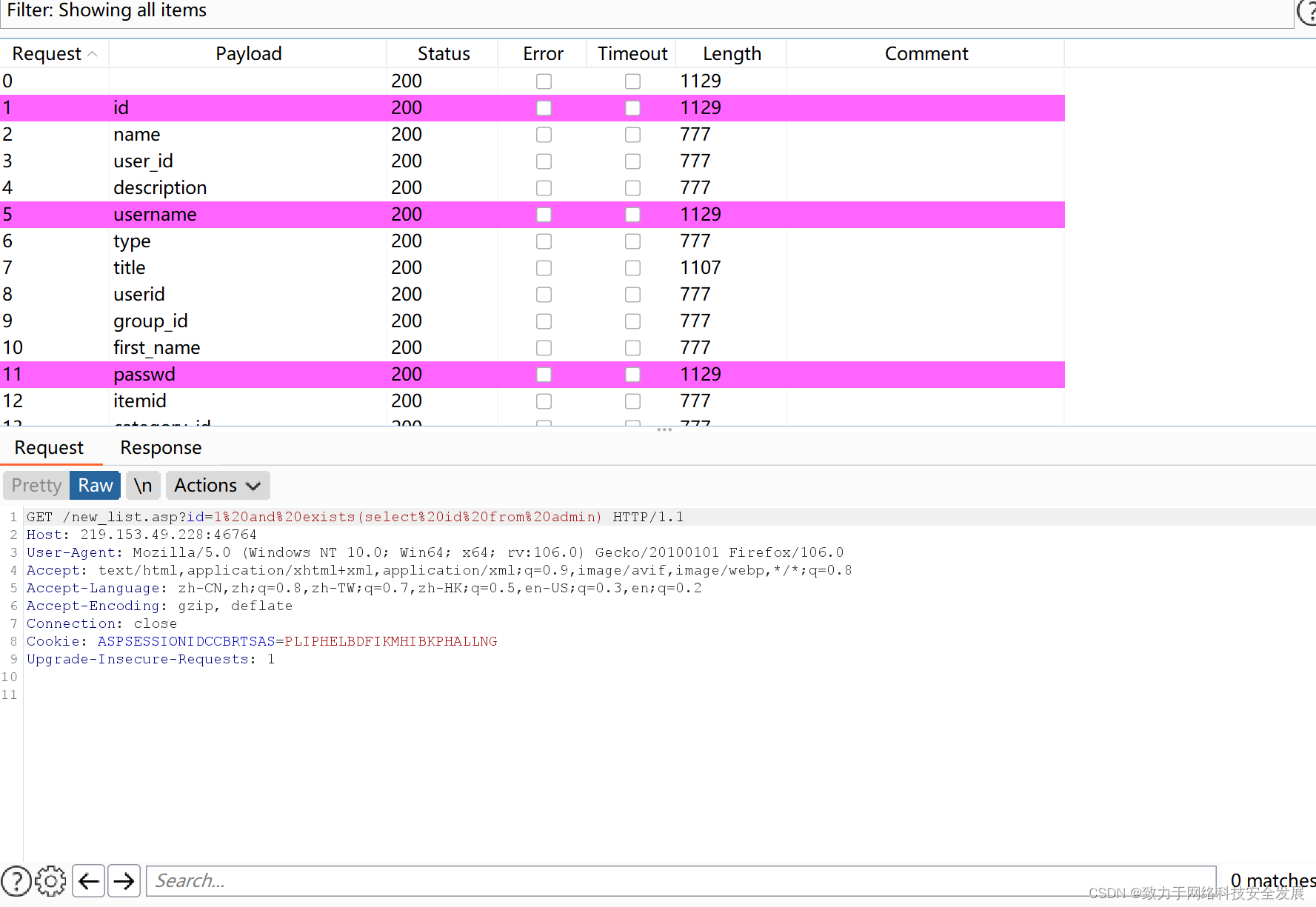Click the GET request line text

tap(355, 517)
